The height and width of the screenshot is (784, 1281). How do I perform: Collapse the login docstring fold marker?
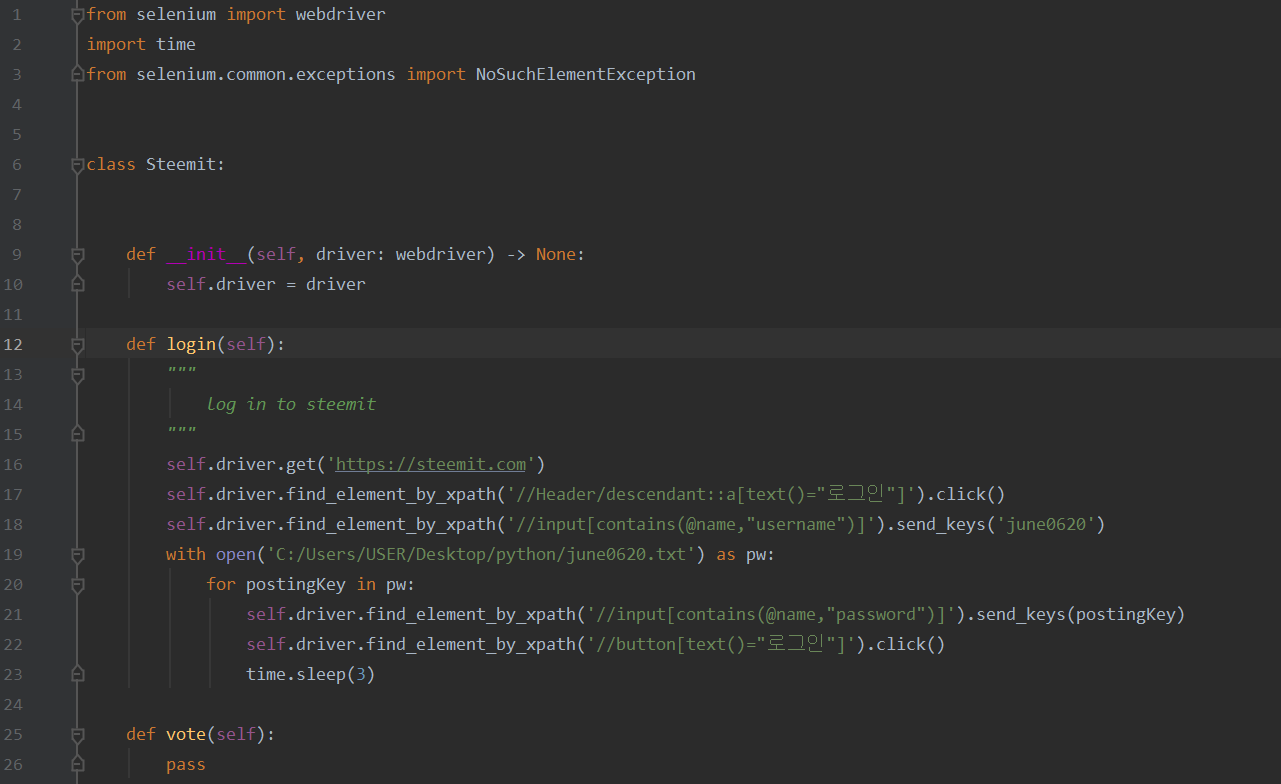(x=78, y=375)
